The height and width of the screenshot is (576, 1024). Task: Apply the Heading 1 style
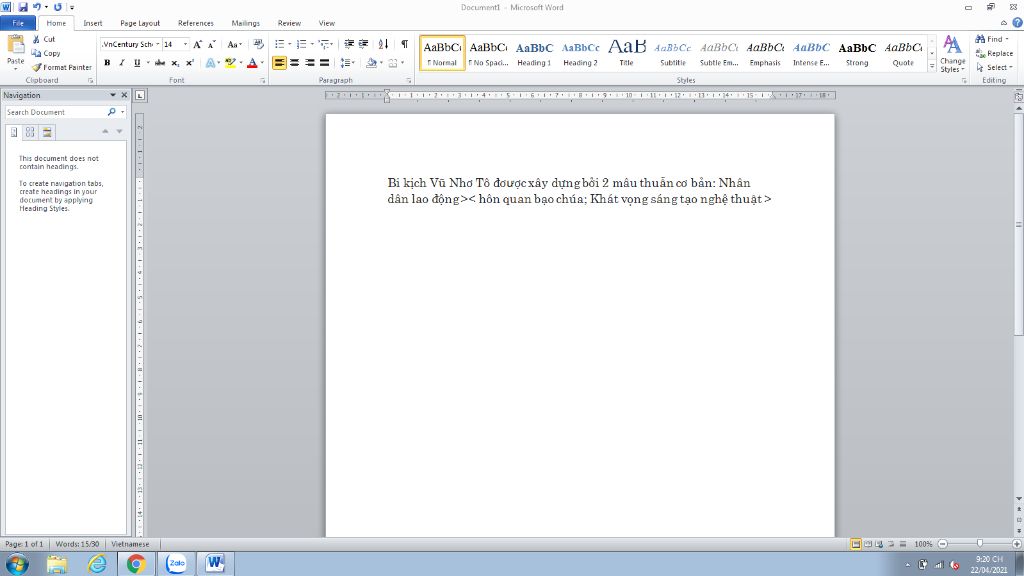click(534, 54)
